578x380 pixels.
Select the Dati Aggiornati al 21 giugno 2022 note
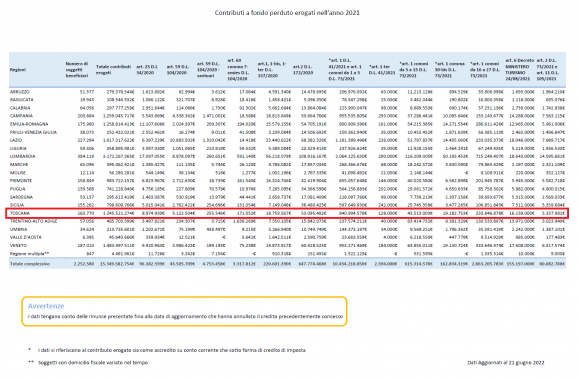(x=506, y=363)
